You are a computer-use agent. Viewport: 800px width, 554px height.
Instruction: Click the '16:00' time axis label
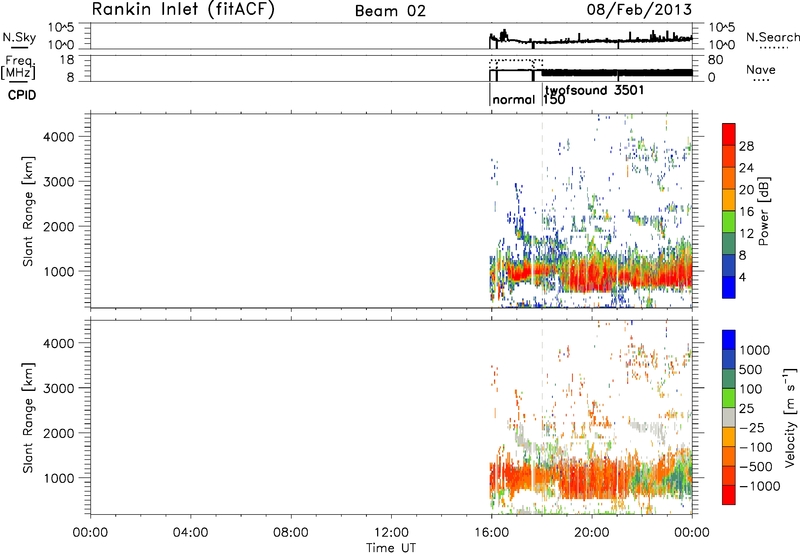click(491, 533)
